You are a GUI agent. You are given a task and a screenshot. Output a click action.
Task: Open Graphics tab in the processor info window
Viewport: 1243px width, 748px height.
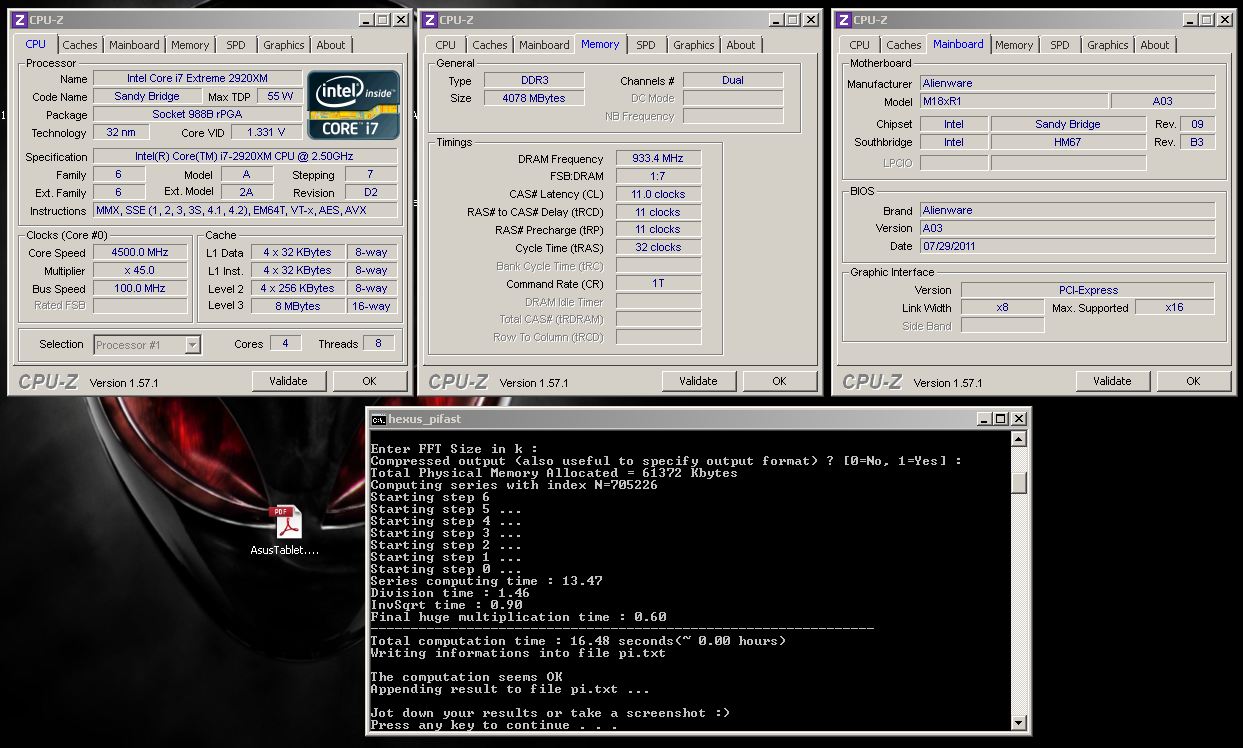(x=284, y=45)
